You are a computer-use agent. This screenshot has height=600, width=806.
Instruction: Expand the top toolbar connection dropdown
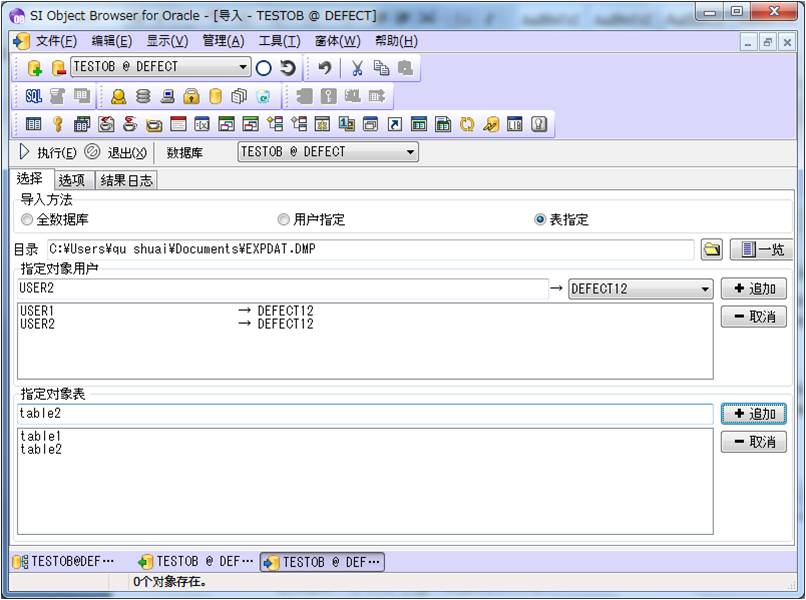pos(244,68)
